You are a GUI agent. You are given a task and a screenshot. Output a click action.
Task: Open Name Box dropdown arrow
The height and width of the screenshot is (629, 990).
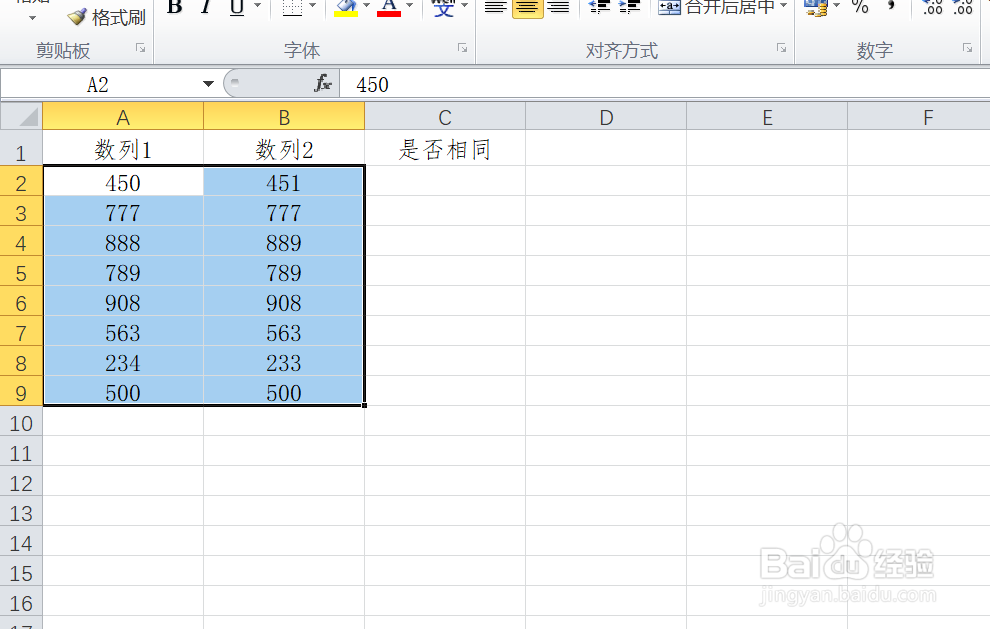(x=208, y=84)
